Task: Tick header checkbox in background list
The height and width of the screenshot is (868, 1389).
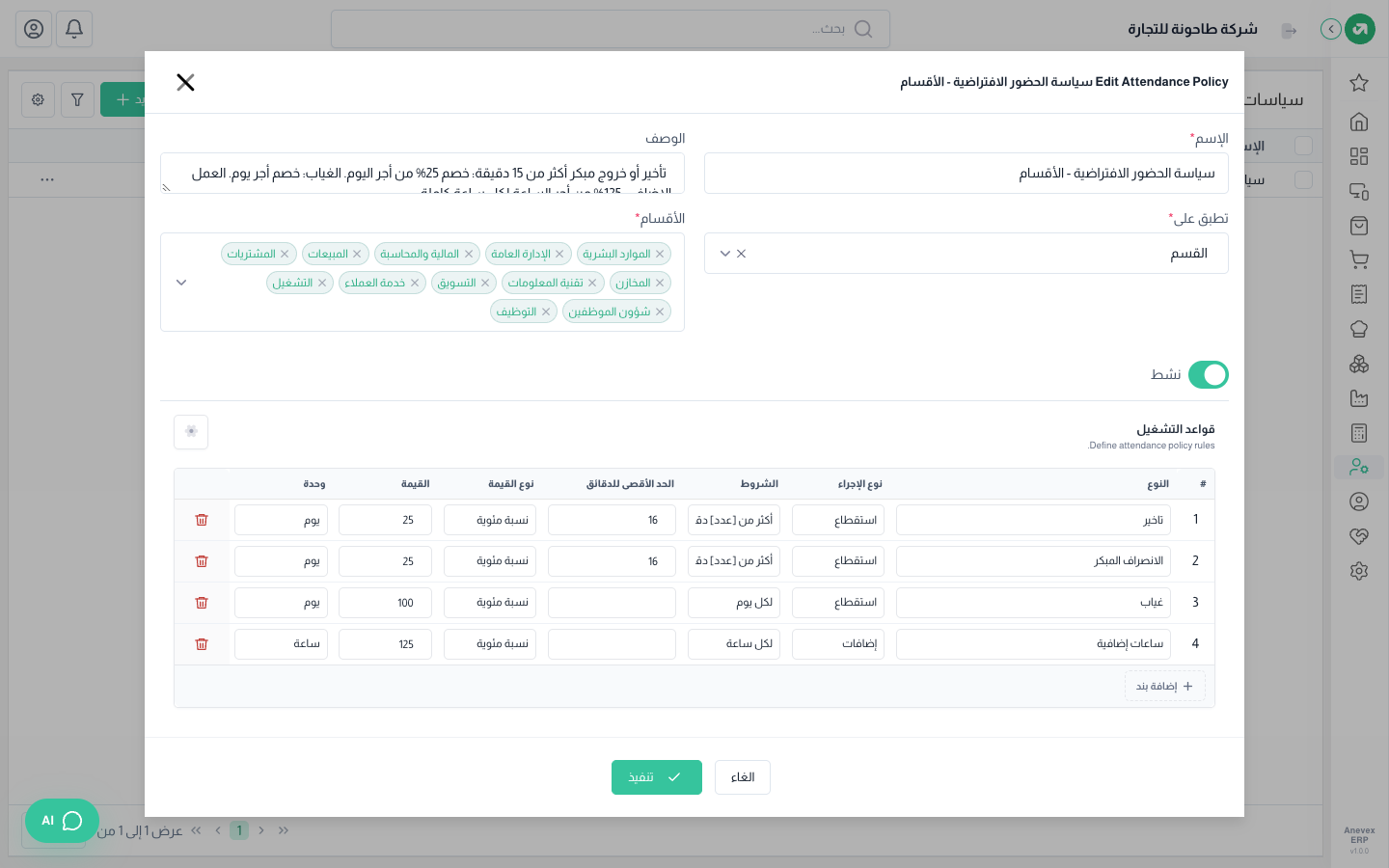Action: coord(1303,146)
